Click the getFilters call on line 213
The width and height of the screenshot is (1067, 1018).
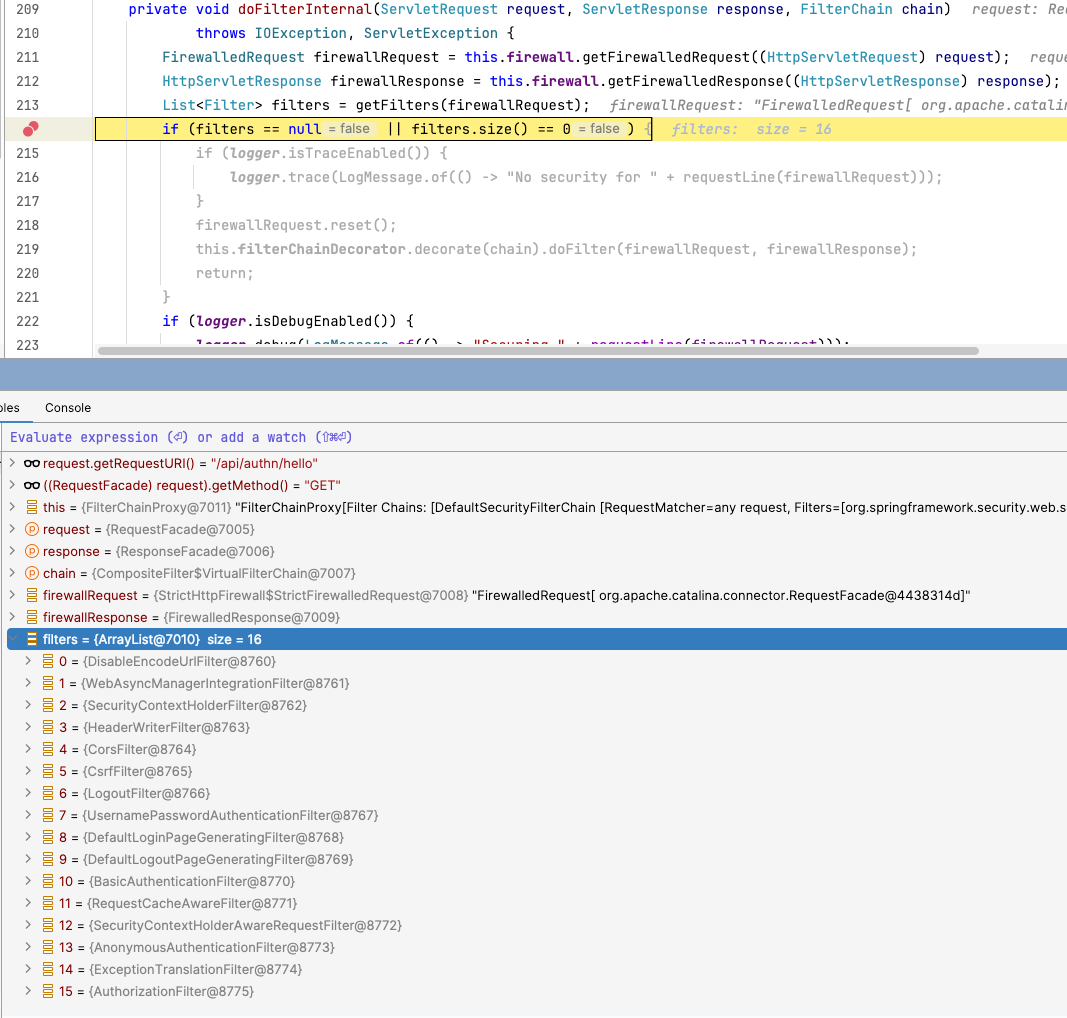click(397, 105)
